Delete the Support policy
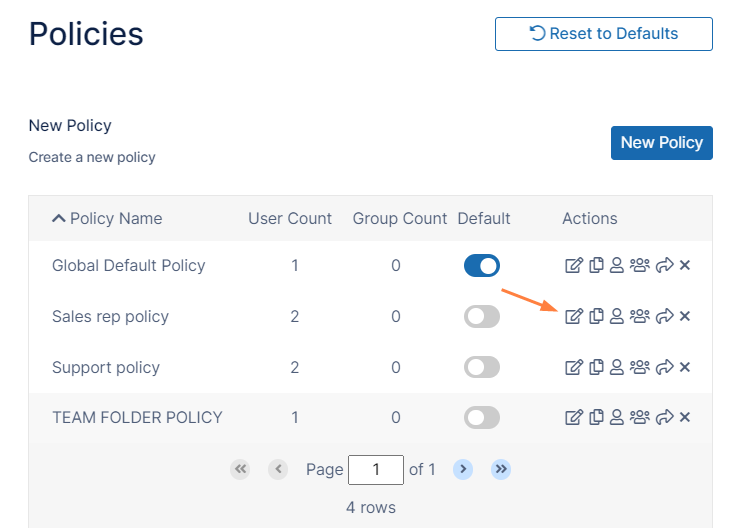This screenshot has width=750, height=528. pyautogui.click(x=685, y=367)
